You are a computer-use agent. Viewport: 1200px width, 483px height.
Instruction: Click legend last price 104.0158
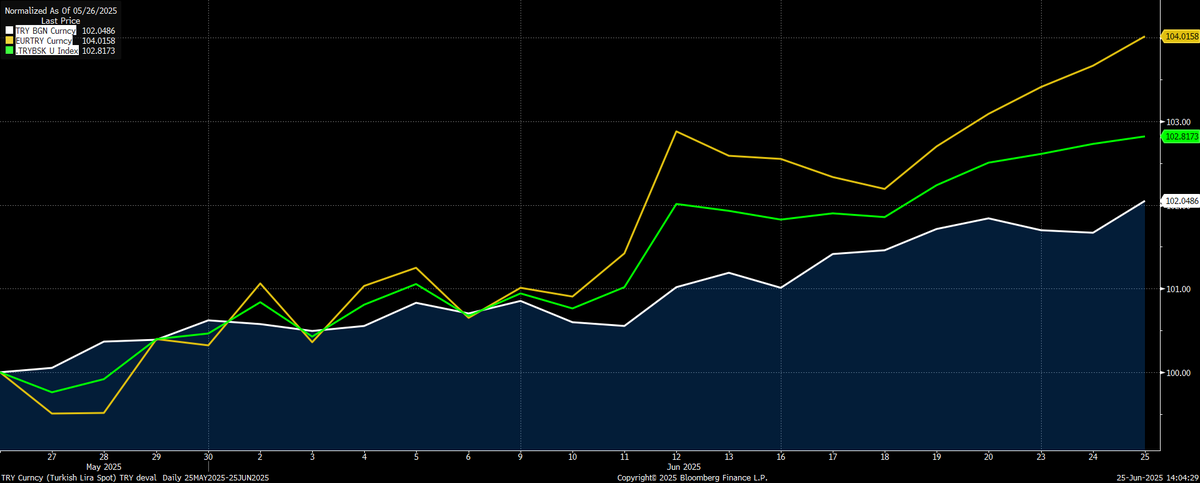pos(100,40)
